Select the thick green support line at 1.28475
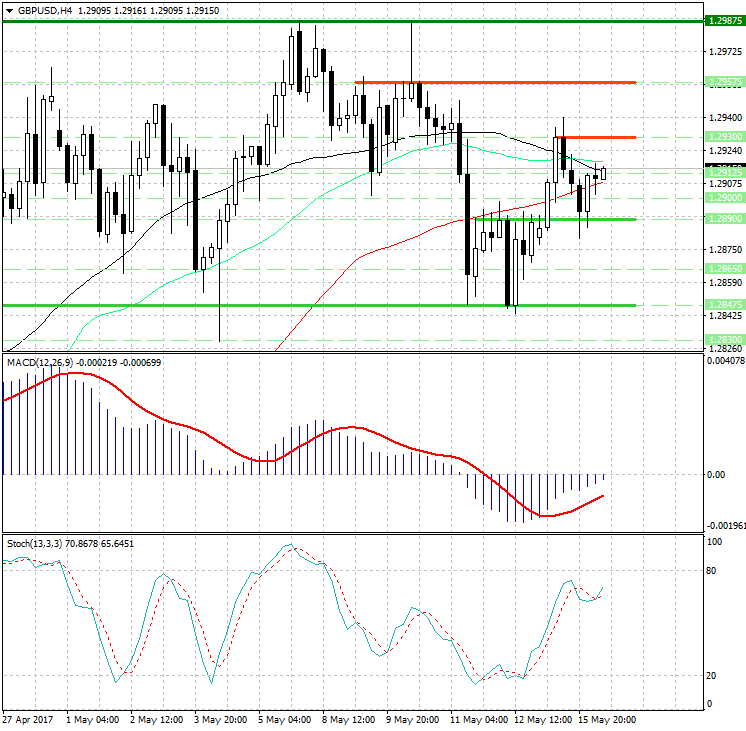The image size is (746, 731). pos(300,305)
